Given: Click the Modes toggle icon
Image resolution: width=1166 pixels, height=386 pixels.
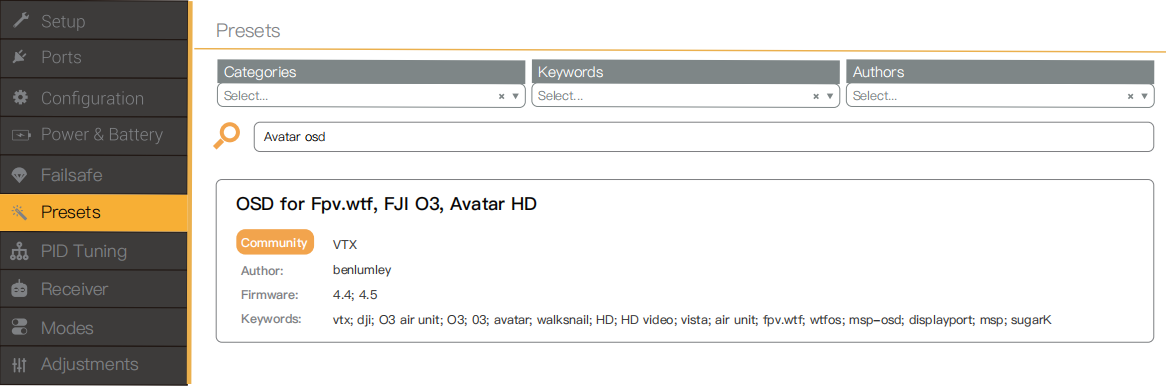Looking at the screenshot, I should pos(21,327).
